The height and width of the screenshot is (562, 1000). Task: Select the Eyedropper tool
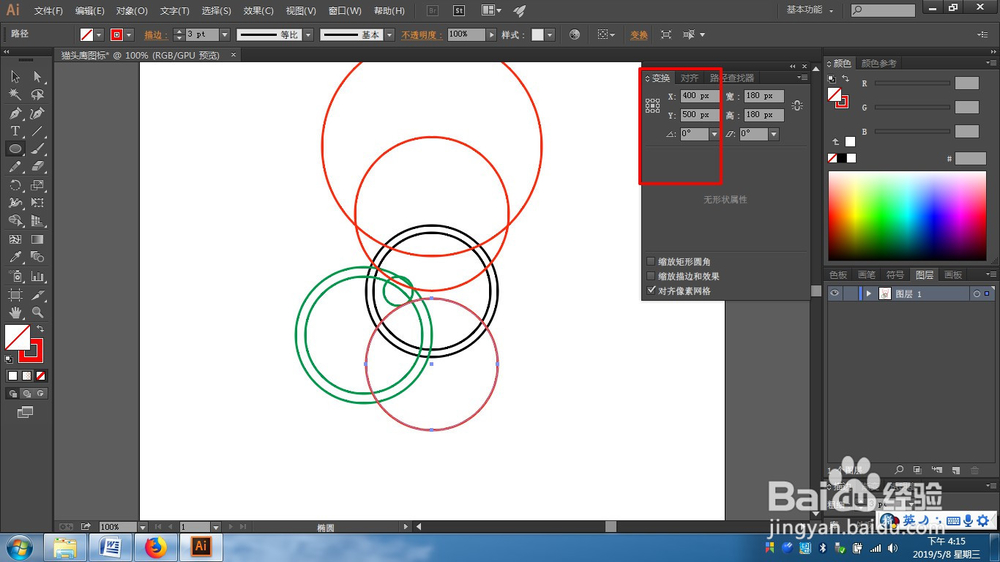pos(15,257)
